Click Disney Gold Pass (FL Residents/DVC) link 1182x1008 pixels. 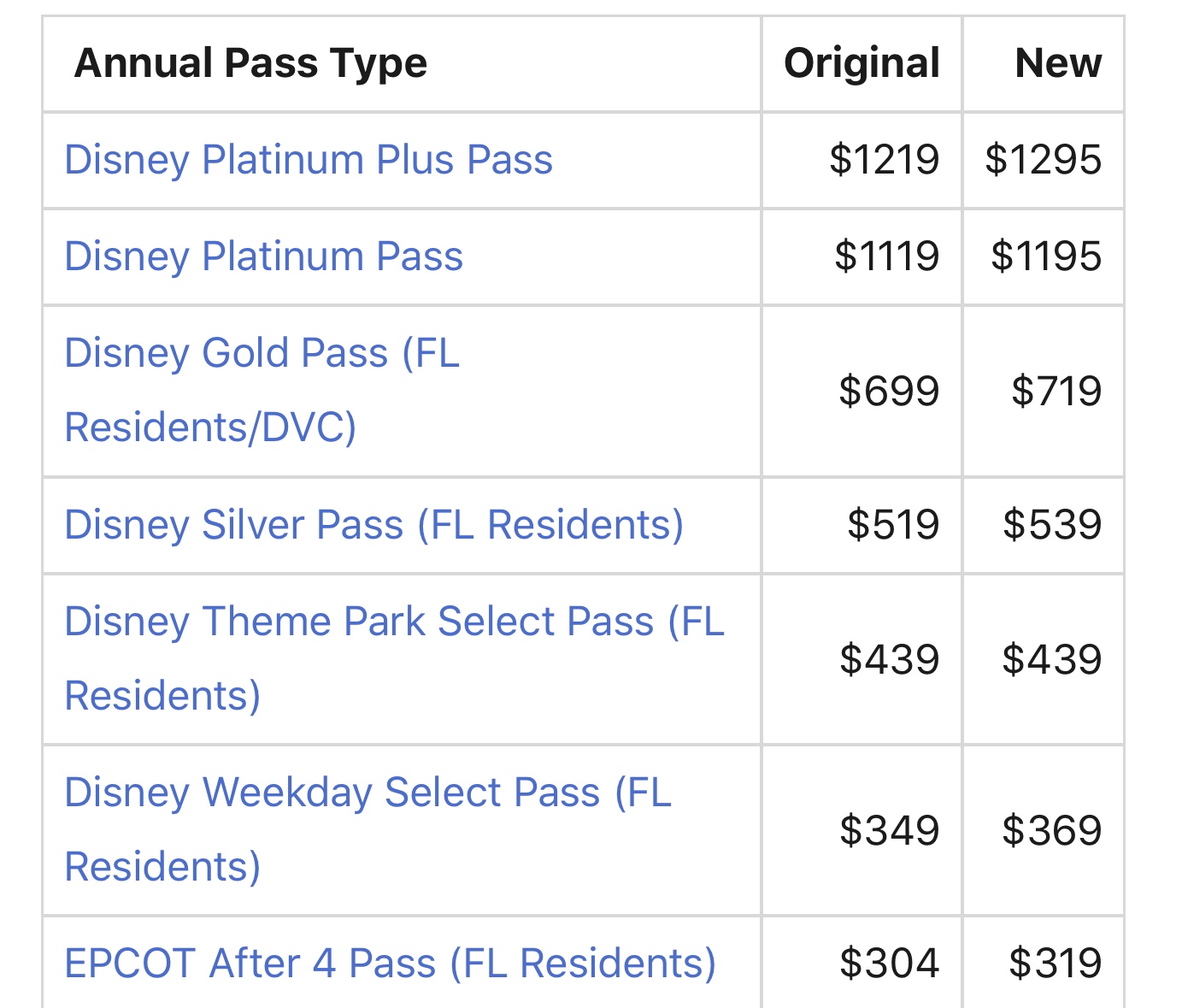[262, 354]
